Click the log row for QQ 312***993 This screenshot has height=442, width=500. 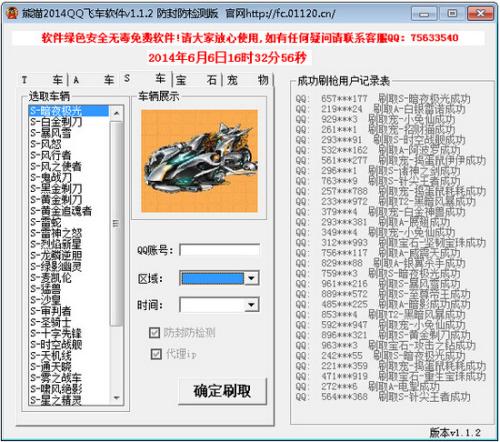[391, 243]
